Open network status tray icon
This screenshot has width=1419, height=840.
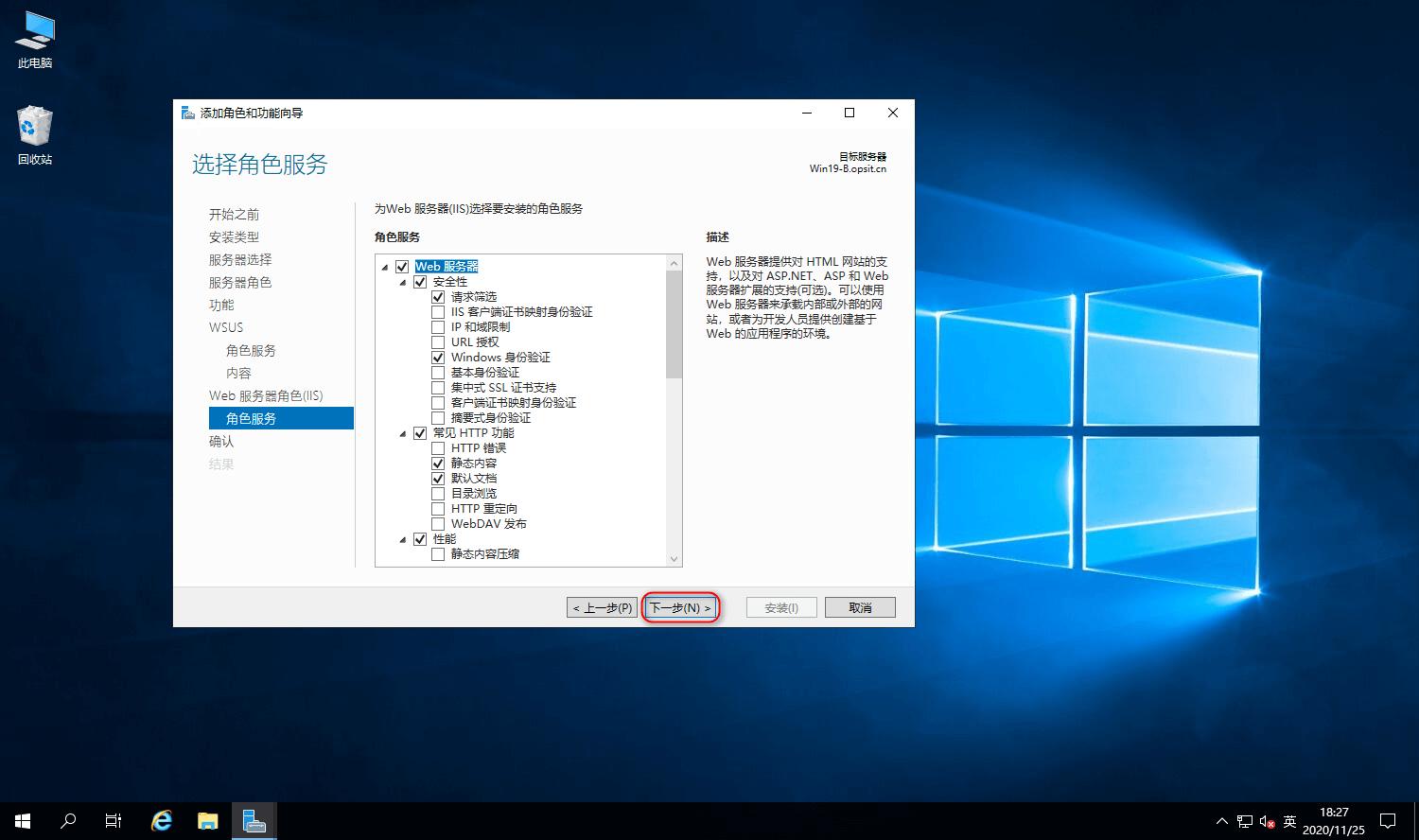(1245, 821)
